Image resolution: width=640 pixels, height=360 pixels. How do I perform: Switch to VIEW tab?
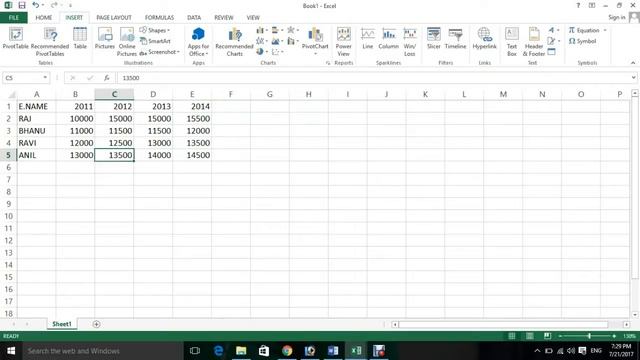tap(253, 18)
